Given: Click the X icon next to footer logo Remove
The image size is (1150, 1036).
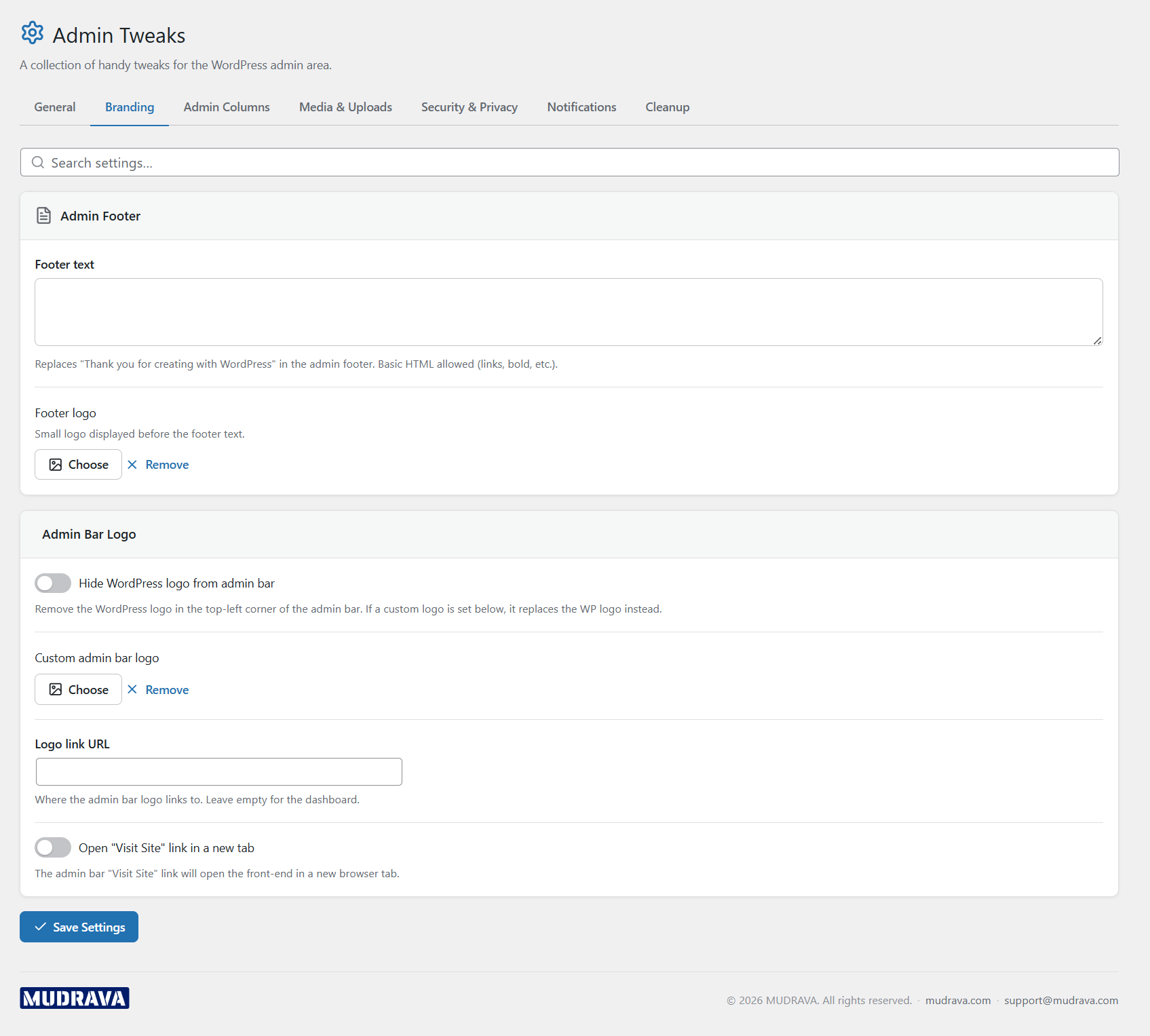Looking at the screenshot, I should (x=133, y=464).
